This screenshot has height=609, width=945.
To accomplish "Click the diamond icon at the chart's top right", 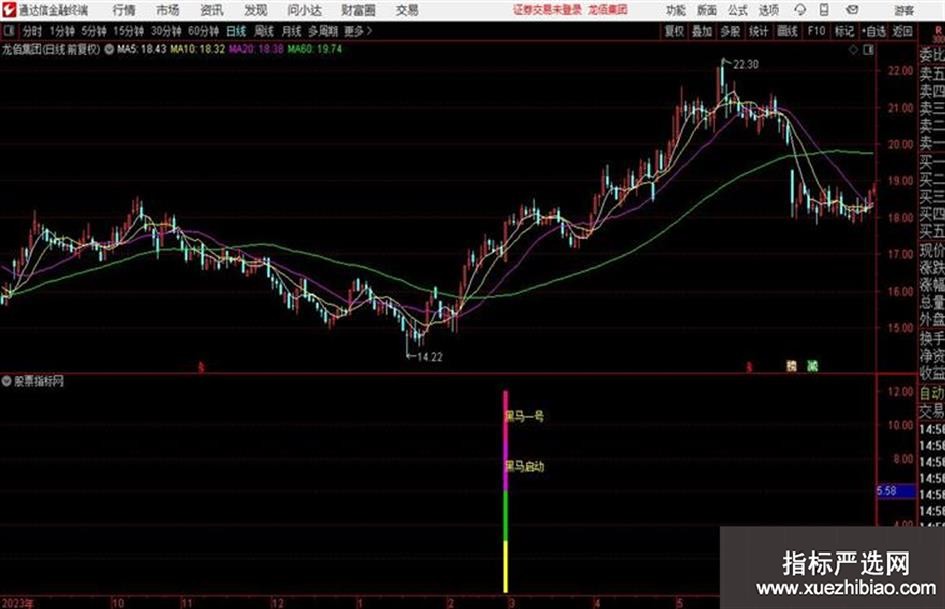I will pyautogui.click(x=853, y=50).
